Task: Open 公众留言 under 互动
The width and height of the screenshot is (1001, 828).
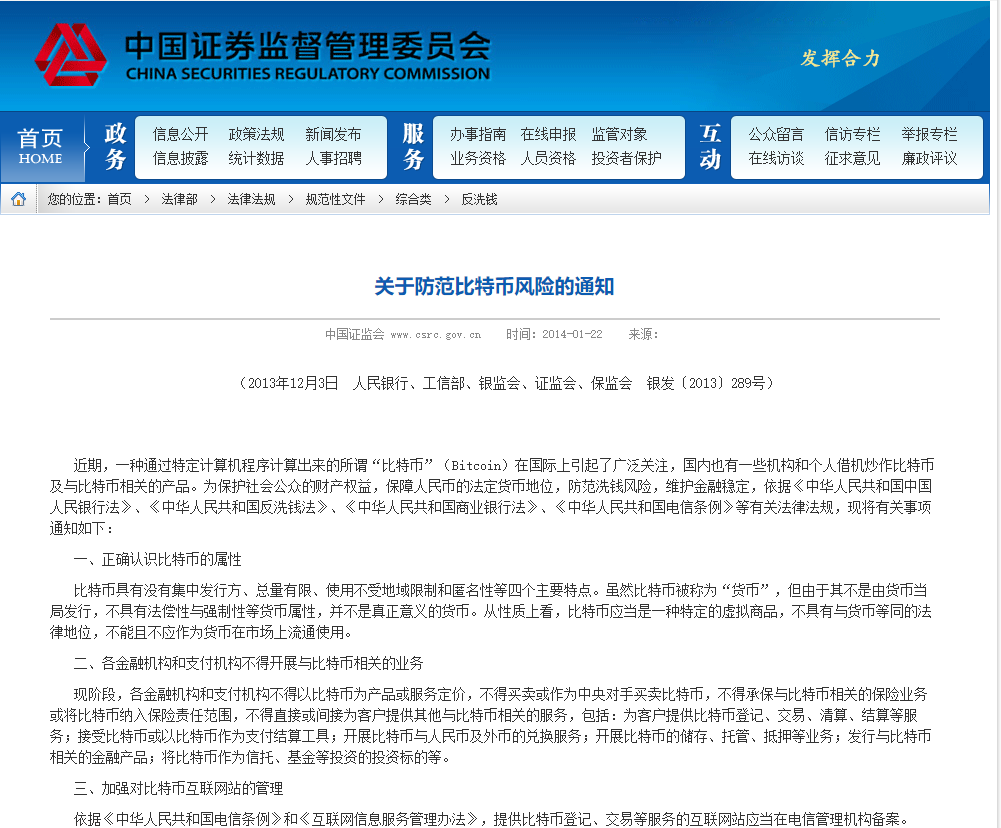Action: click(776, 134)
